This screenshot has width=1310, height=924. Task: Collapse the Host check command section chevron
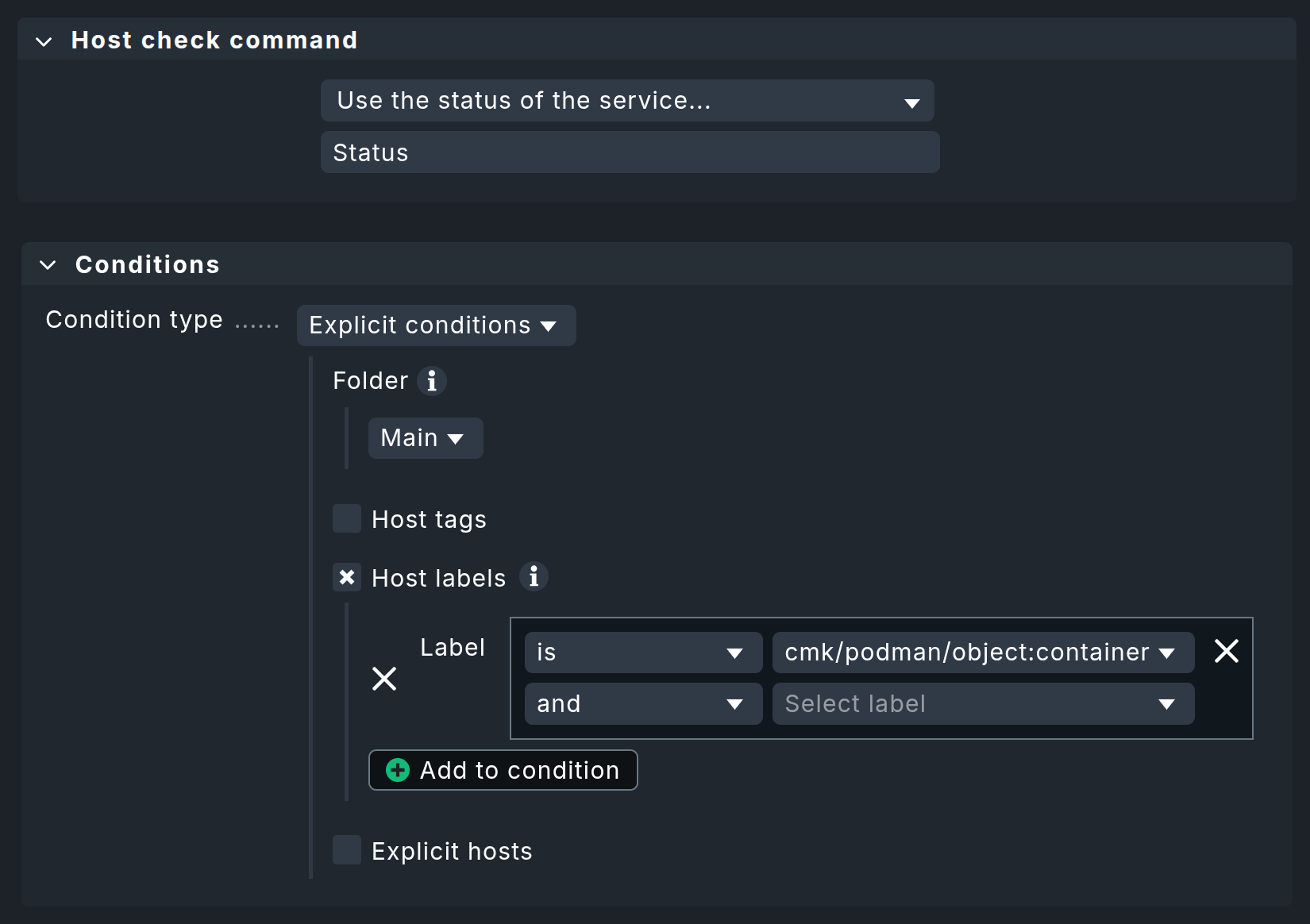pos(44,41)
